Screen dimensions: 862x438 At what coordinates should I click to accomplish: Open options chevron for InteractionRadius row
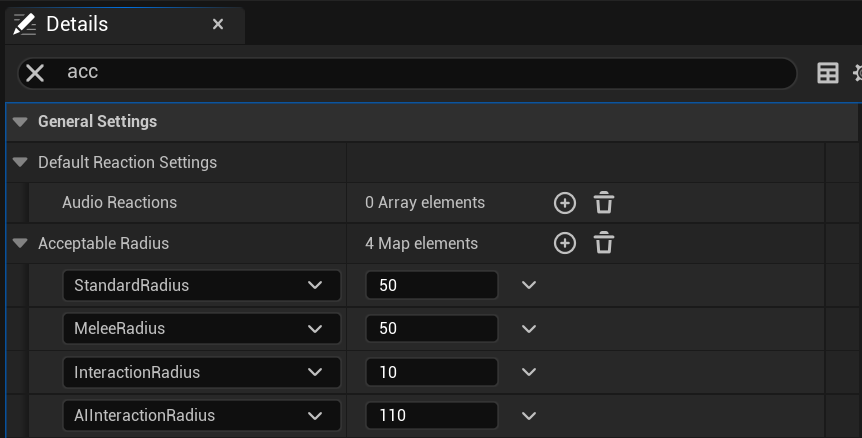coord(529,372)
